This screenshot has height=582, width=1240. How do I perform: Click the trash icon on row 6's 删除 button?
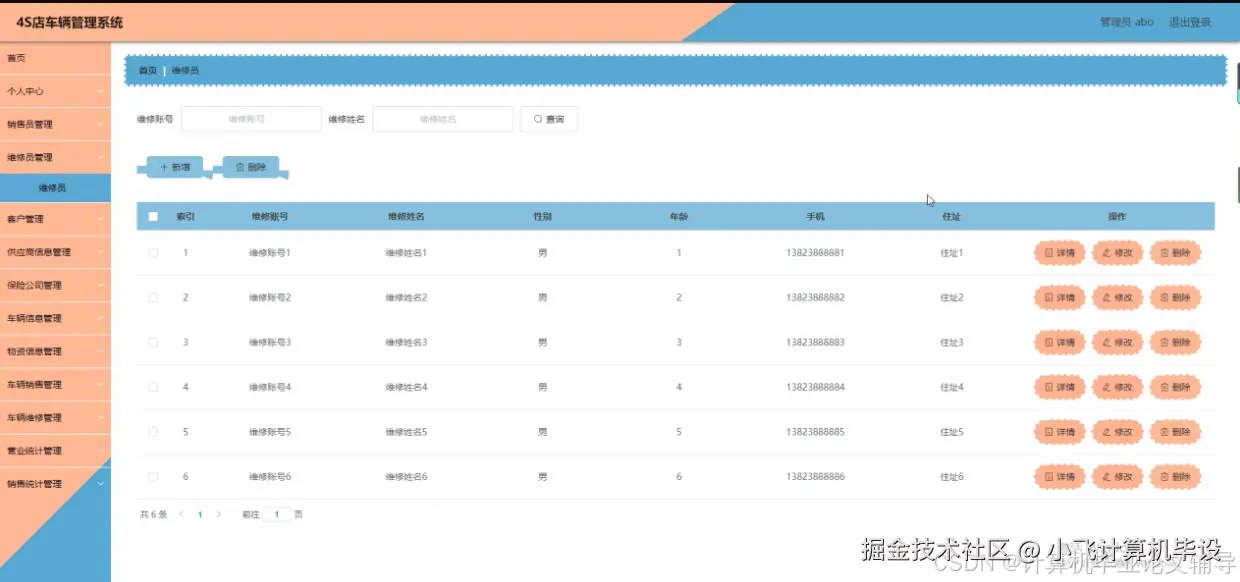pos(1164,477)
